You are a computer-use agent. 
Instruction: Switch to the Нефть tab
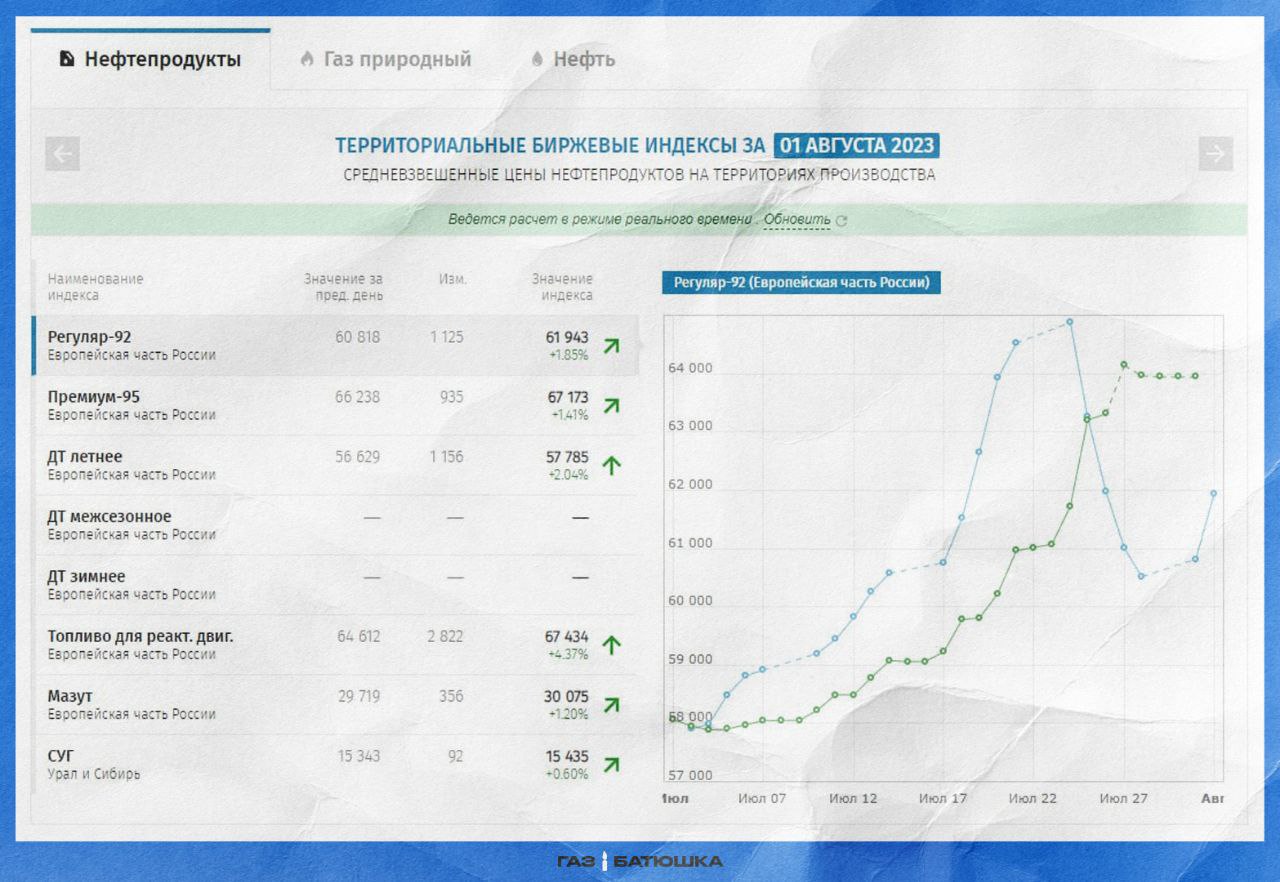[x=573, y=60]
